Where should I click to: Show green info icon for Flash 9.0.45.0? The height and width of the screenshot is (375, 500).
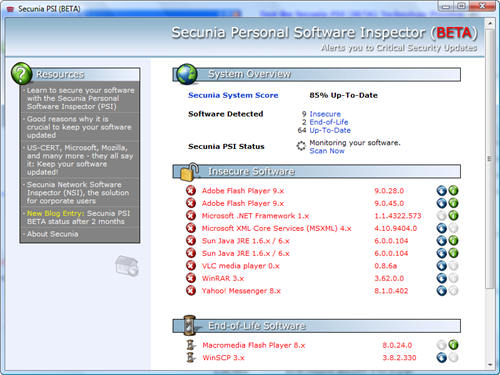[x=453, y=203]
